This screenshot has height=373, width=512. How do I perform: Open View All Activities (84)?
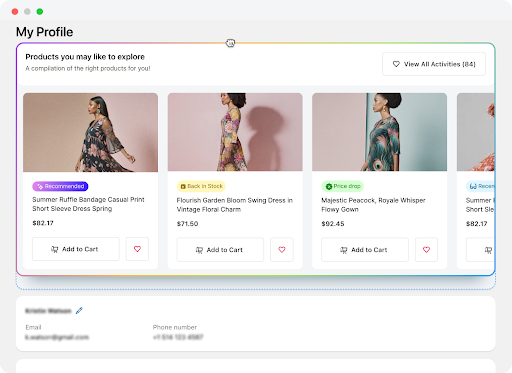pos(434,64)
